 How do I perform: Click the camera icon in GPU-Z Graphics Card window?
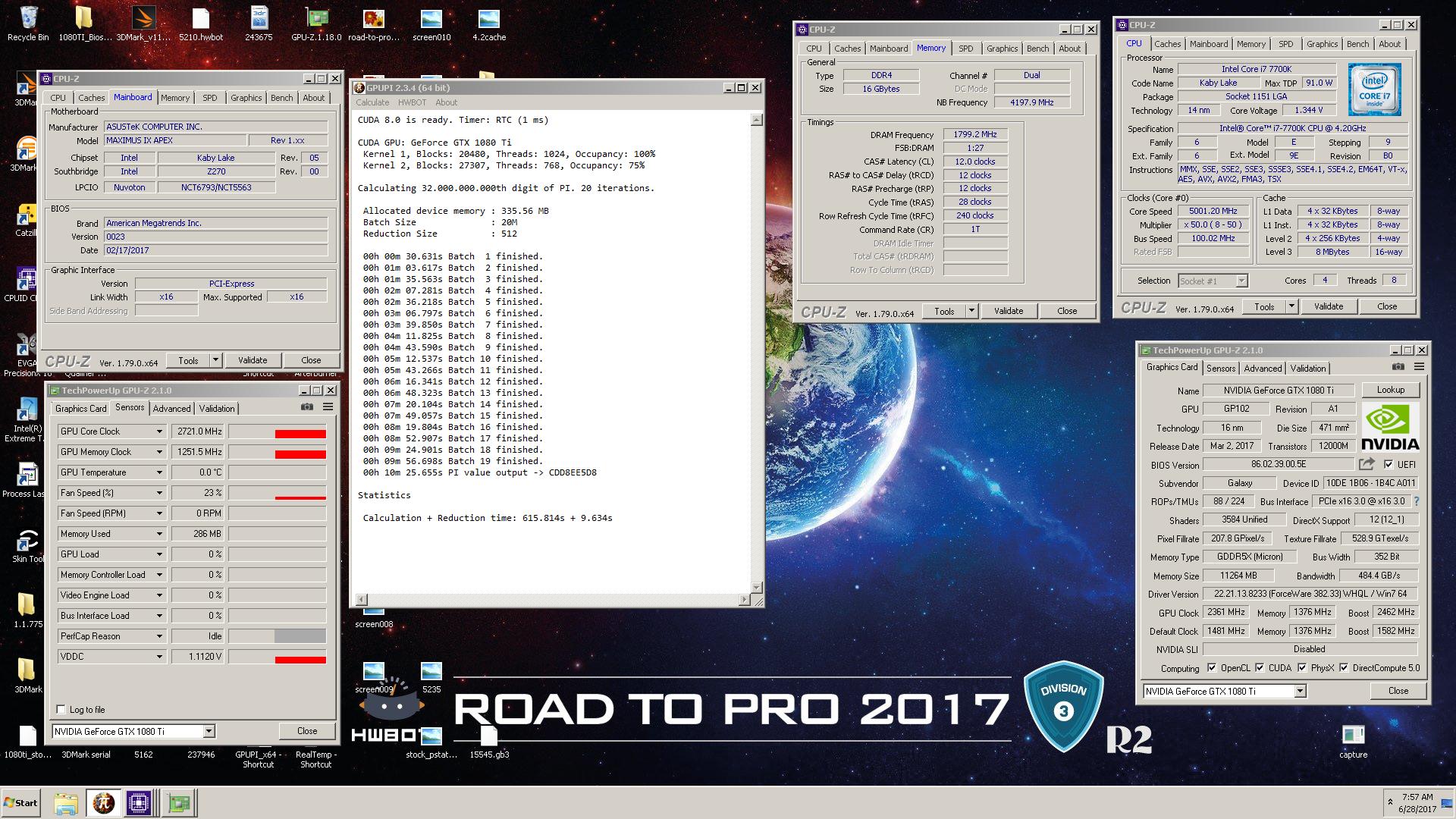[x=1398, y=367]
